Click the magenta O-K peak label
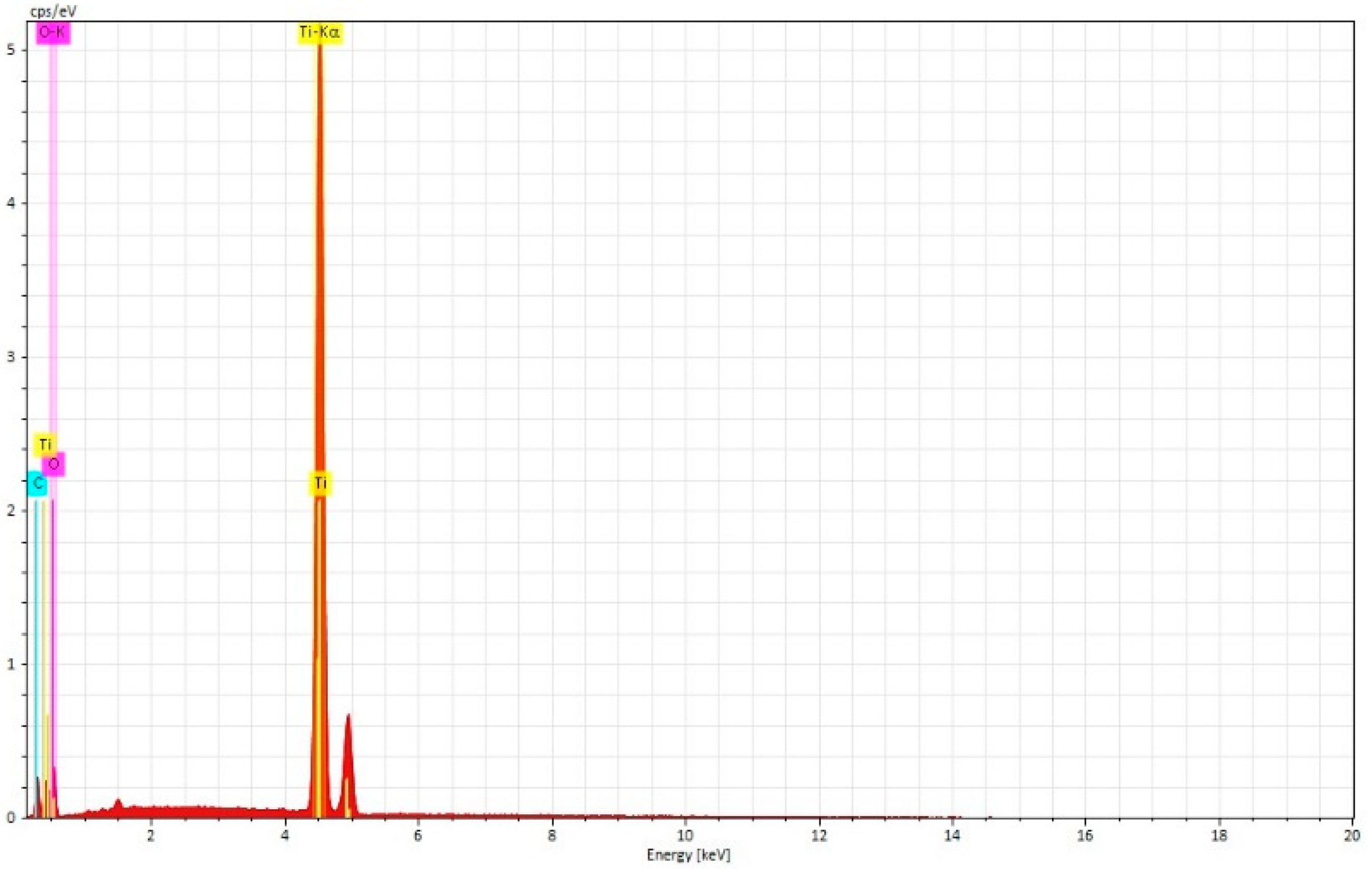Viewport: 1372px width, 869px height. (53, 33)
